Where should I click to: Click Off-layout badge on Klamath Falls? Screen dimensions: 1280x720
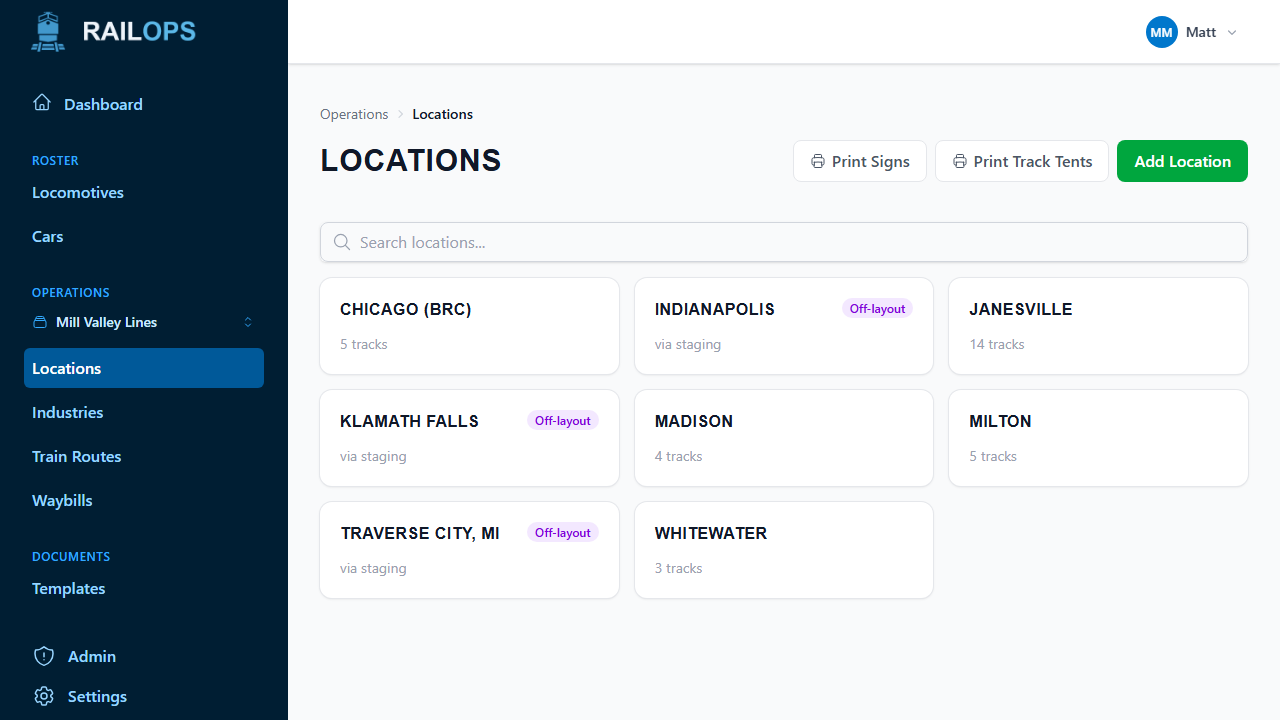(563, 421)
